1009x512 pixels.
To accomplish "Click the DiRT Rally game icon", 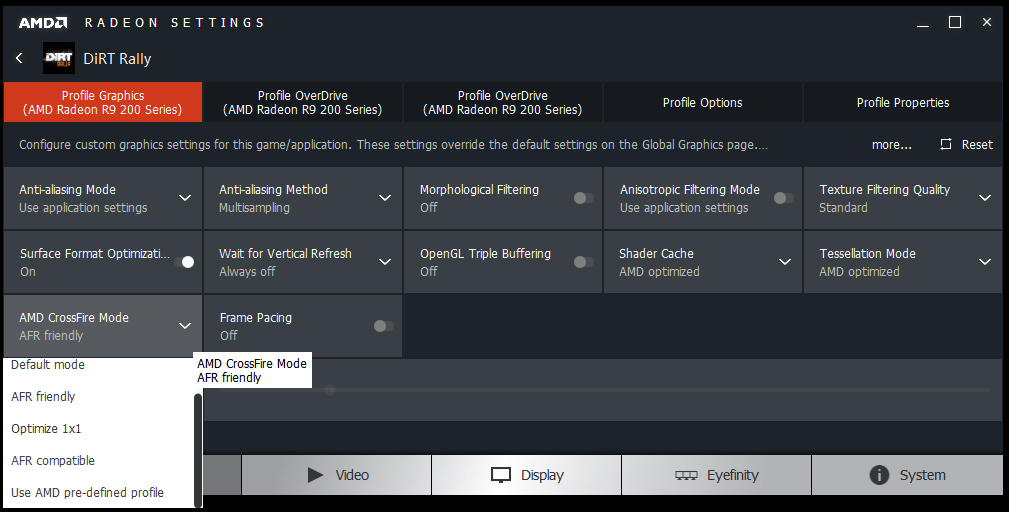I will click(x=59, y=59).
